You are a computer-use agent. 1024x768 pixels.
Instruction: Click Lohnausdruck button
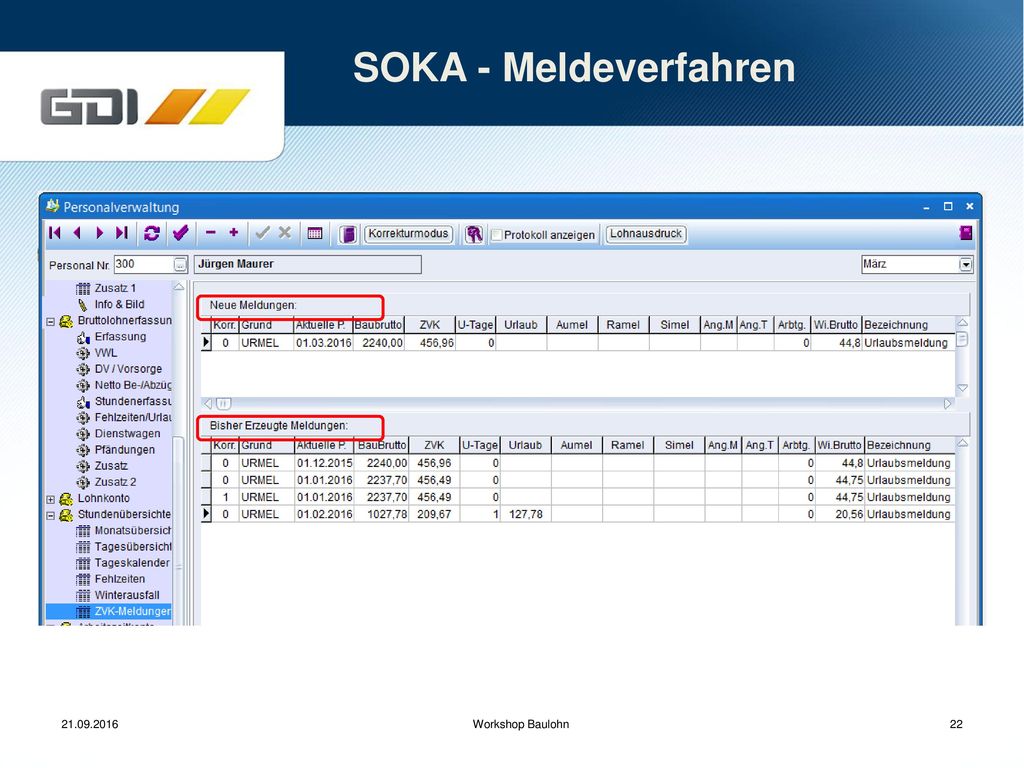646,234
